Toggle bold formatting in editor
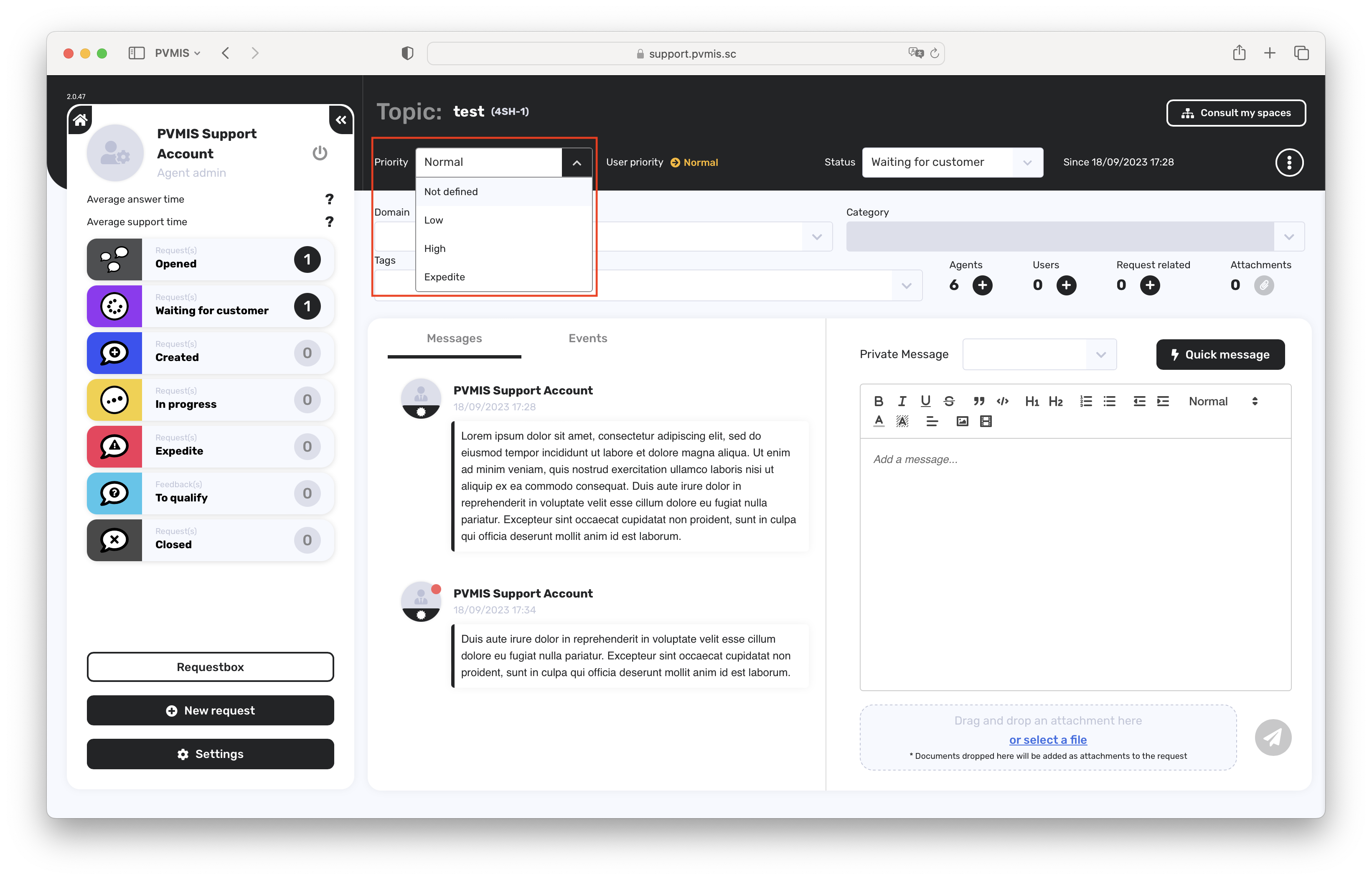 pyautogui.click(x=879, y=401)
